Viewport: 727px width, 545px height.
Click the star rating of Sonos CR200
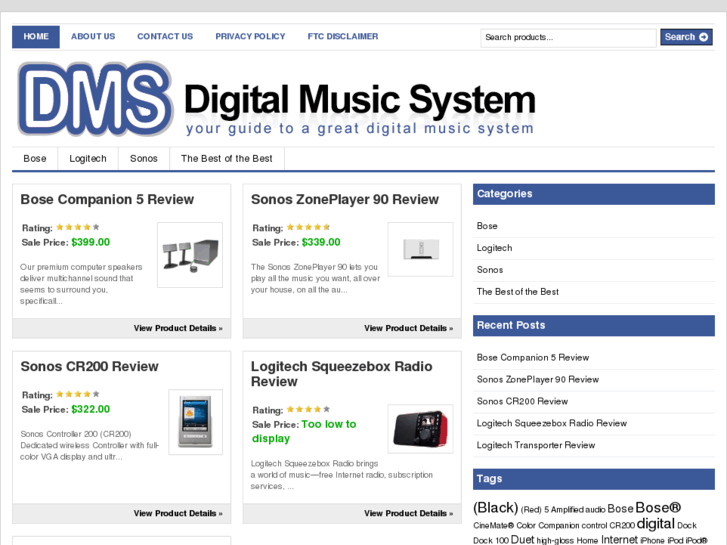pyautogui.click(x=78, y=394)
